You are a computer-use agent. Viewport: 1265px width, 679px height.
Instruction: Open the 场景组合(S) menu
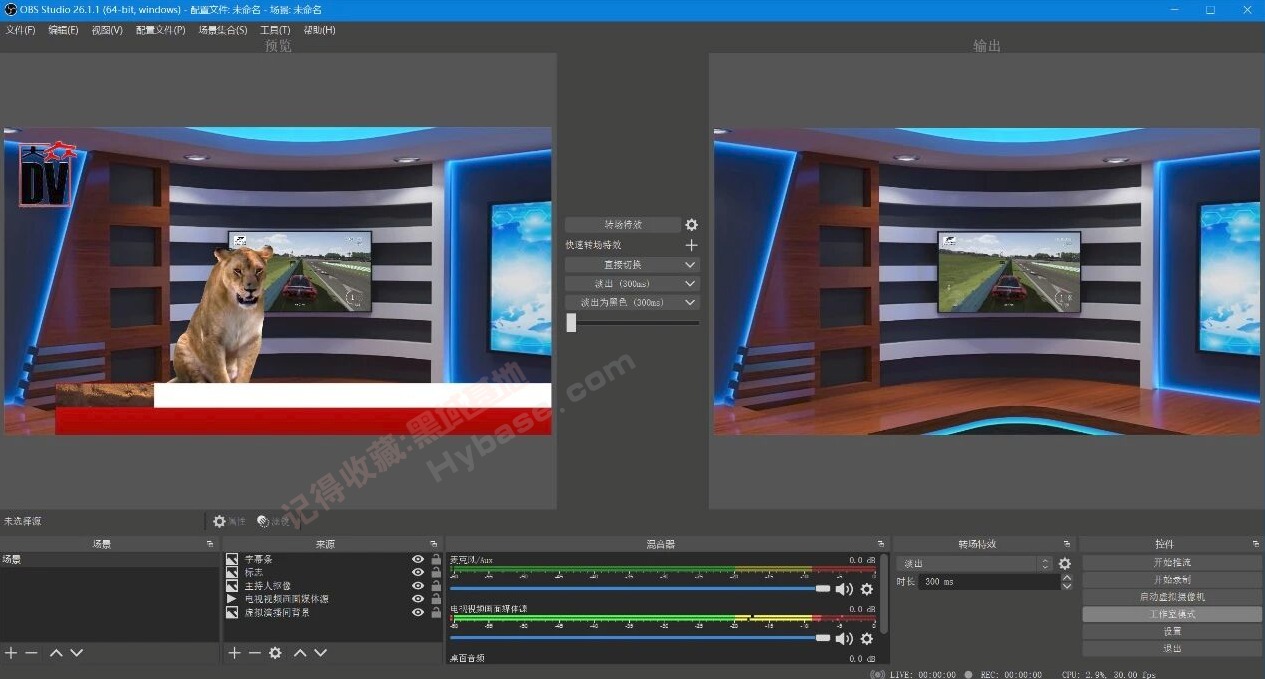[x=222, y=29]
